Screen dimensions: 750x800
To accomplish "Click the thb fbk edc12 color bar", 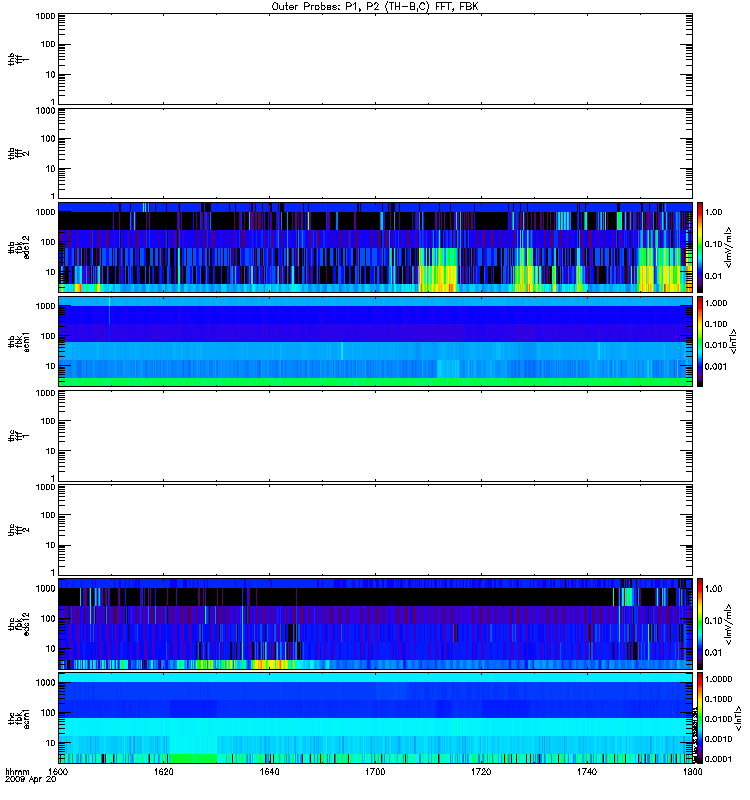I will 700,247.
